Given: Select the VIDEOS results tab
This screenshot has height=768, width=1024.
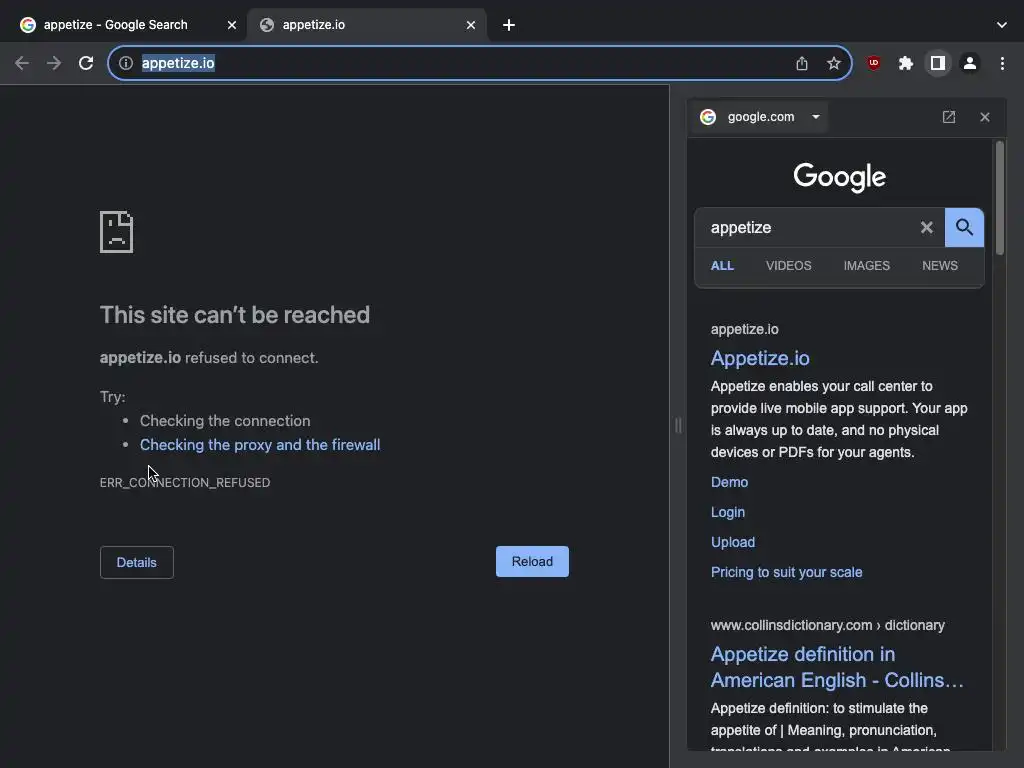Looking at the screenshot, I should pyautogui.click(x=788, y=266).
